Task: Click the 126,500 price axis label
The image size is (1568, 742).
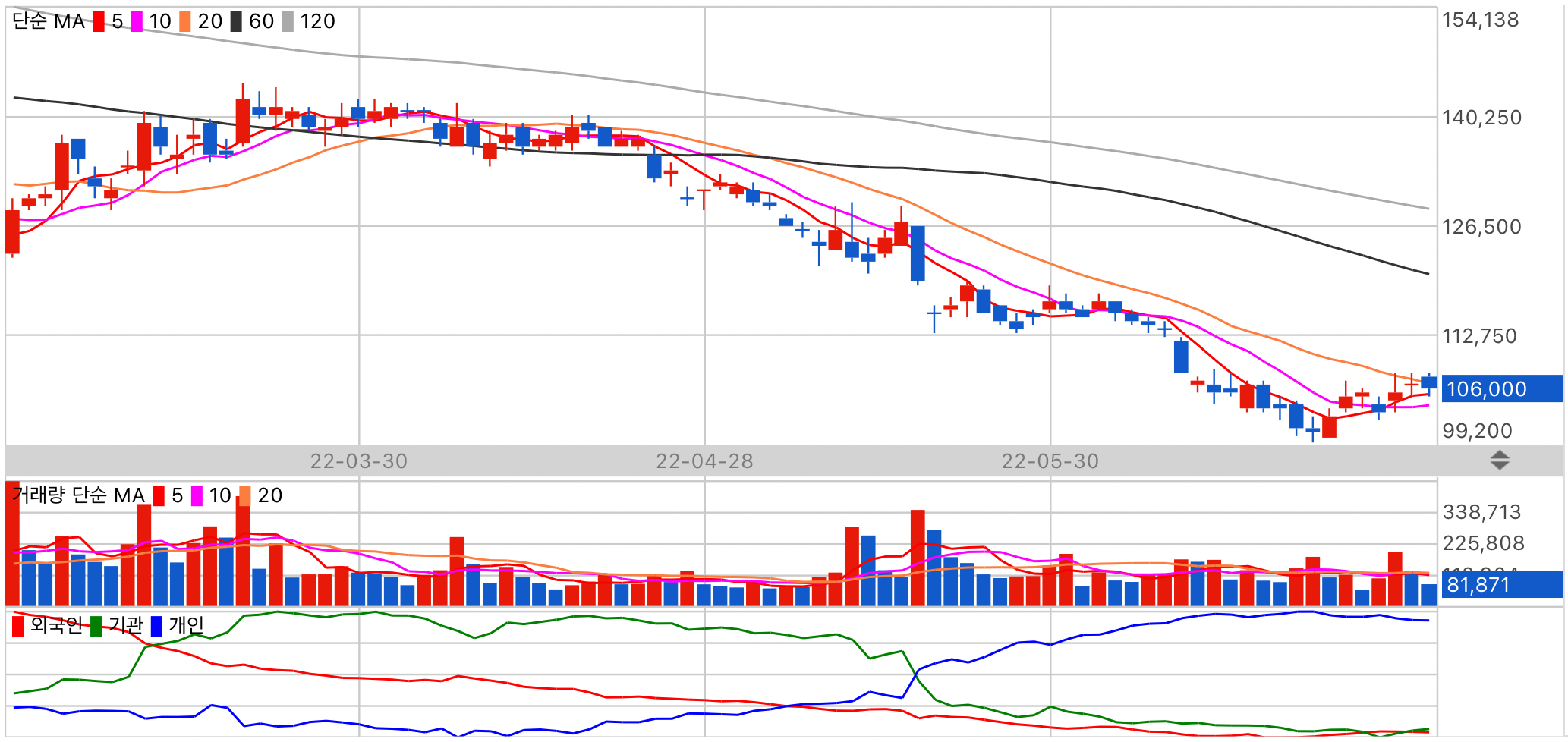Action: tap(1482, 227)
